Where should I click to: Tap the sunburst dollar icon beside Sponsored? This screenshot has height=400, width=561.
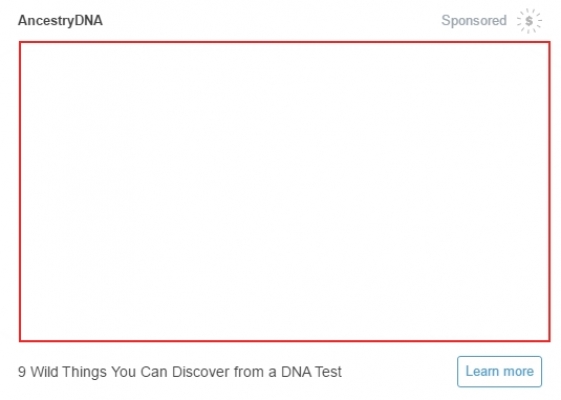pos(529,21)
